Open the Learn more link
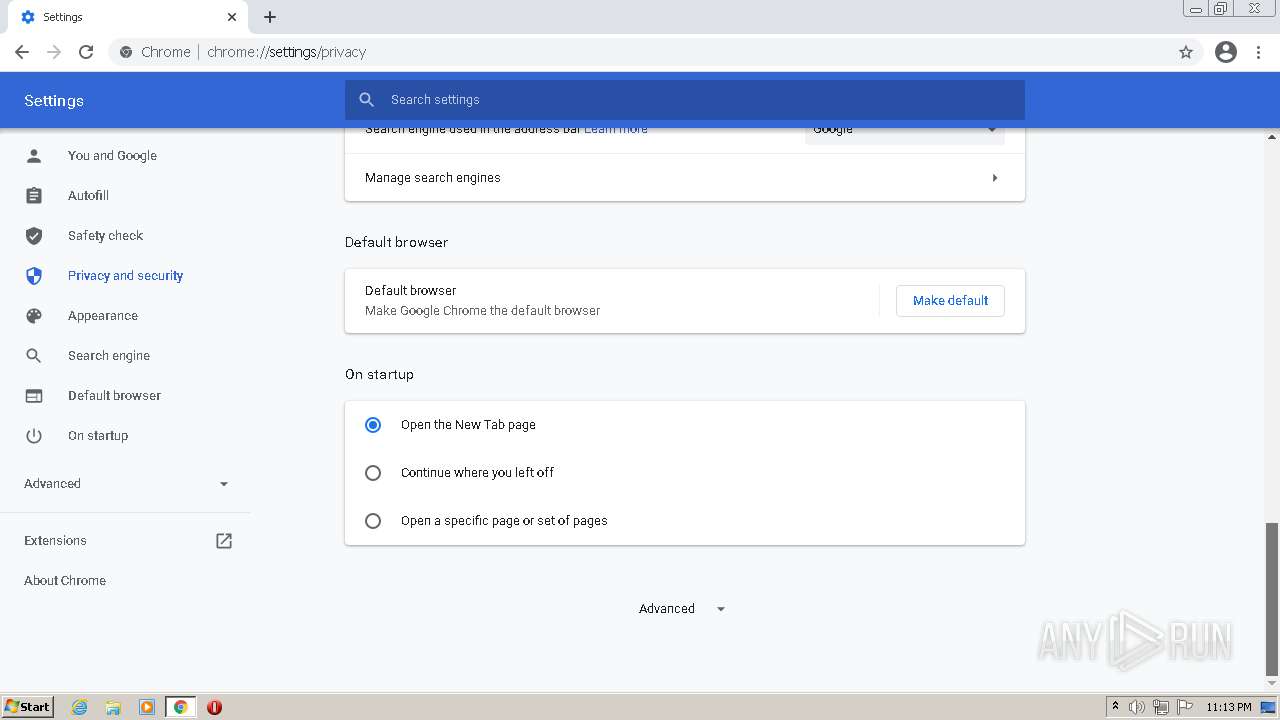 616,130
